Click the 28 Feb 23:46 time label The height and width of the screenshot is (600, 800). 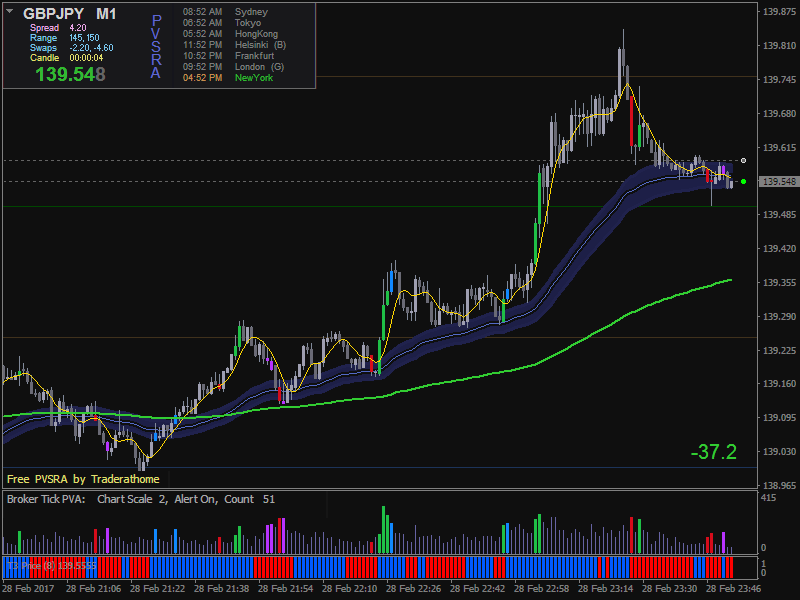click(733, 588)
